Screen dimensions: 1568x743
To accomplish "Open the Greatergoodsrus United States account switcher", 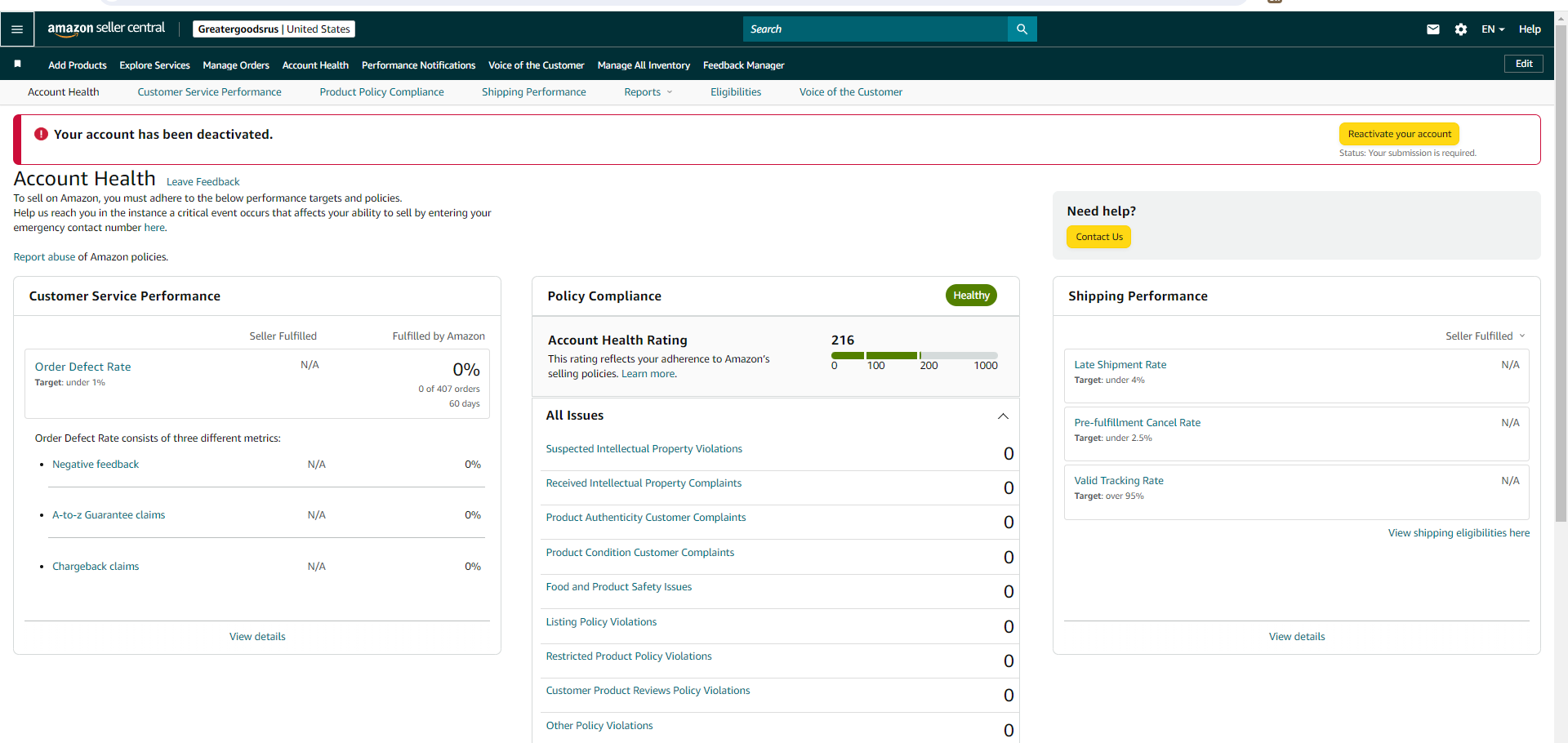I will tap(274, 29).
